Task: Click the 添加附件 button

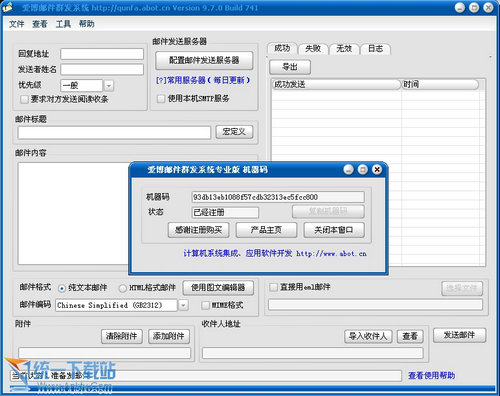Action: click(x=169, y=336)
